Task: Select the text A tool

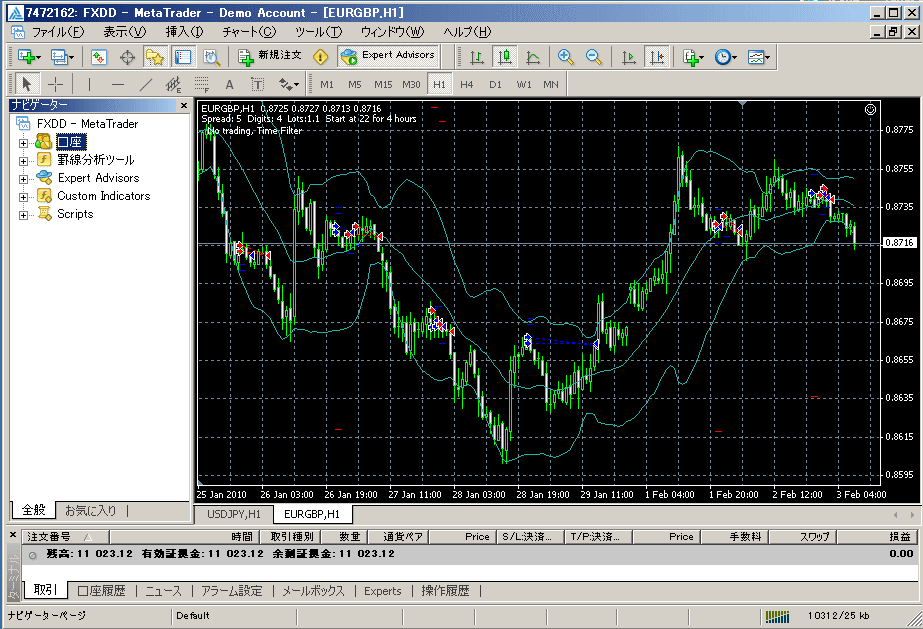Action: point(230,85)
